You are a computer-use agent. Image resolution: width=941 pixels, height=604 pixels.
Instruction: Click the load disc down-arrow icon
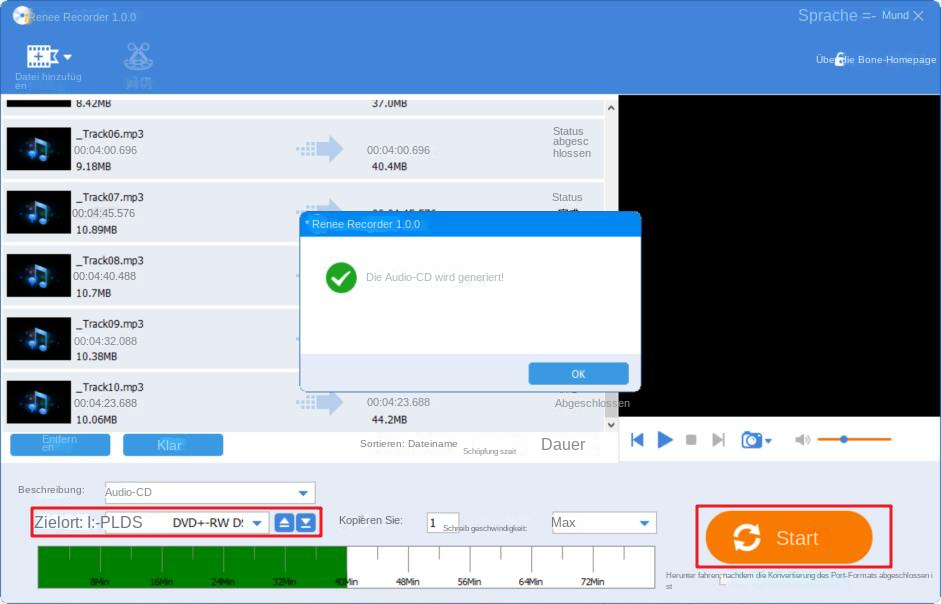(307, 522)
